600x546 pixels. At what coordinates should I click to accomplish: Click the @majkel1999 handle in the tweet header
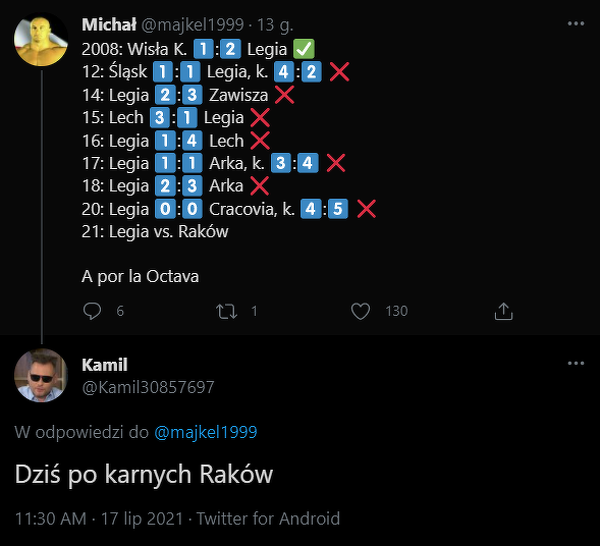(187, 22)
